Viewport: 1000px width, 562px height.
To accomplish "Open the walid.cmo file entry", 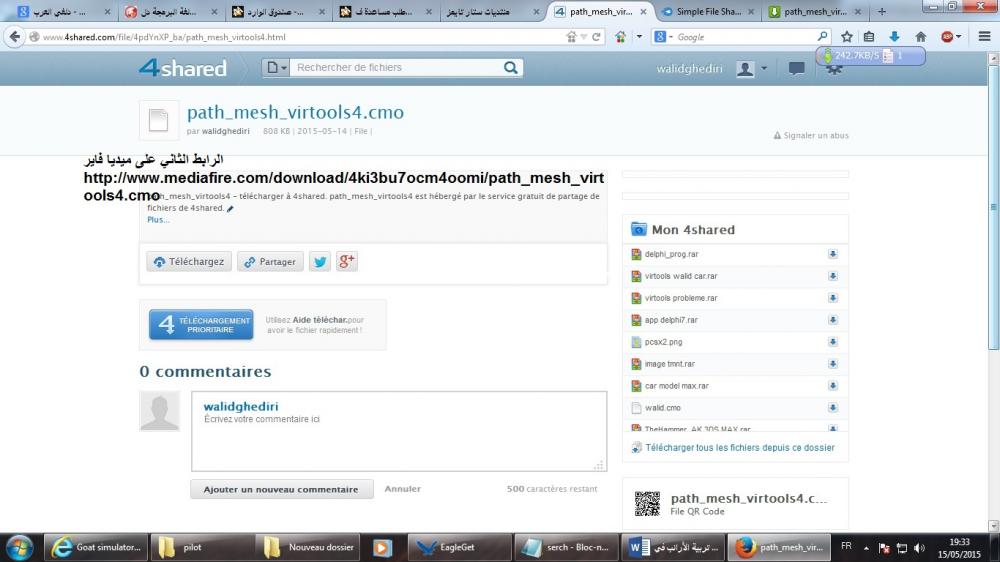I will (x=662, y=408).
